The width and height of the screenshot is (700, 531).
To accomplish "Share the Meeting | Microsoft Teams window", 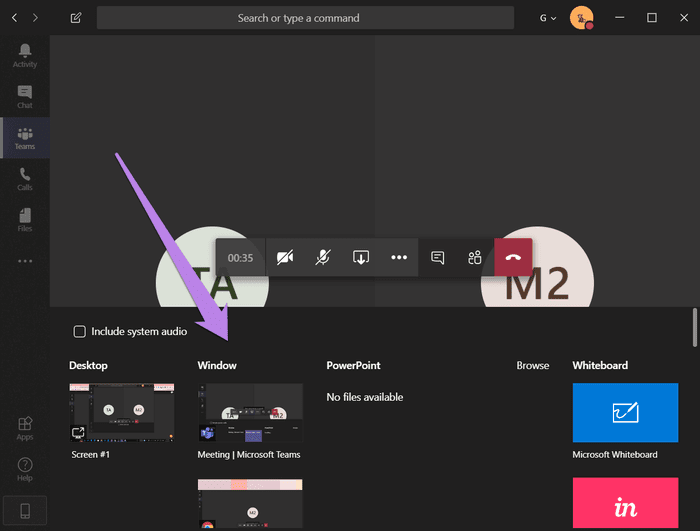I will (x=250, y=413).
